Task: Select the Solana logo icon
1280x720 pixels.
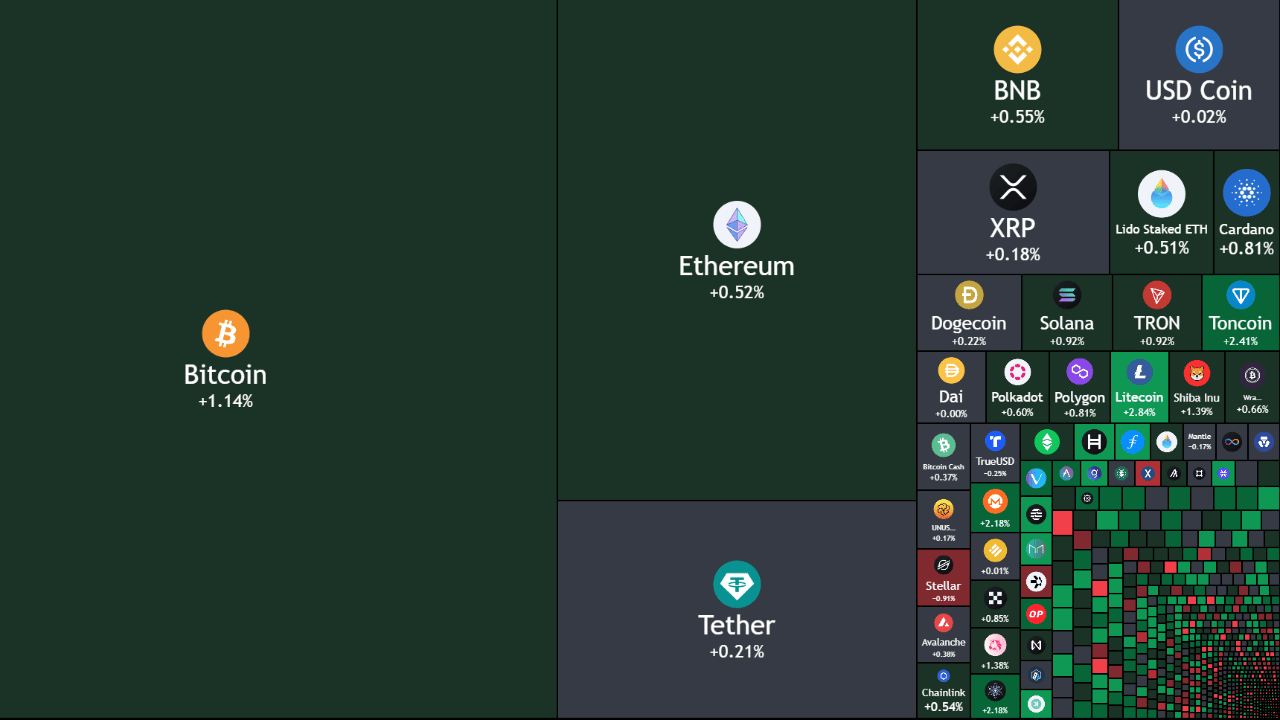Action: point(1067,295)
